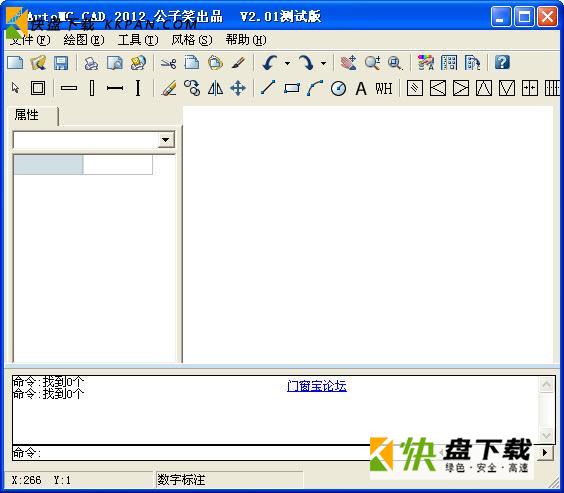This screenshot has height=493, width=564.
Task: Click the command log scroll down arrow
Action: [x=546, y=435]
